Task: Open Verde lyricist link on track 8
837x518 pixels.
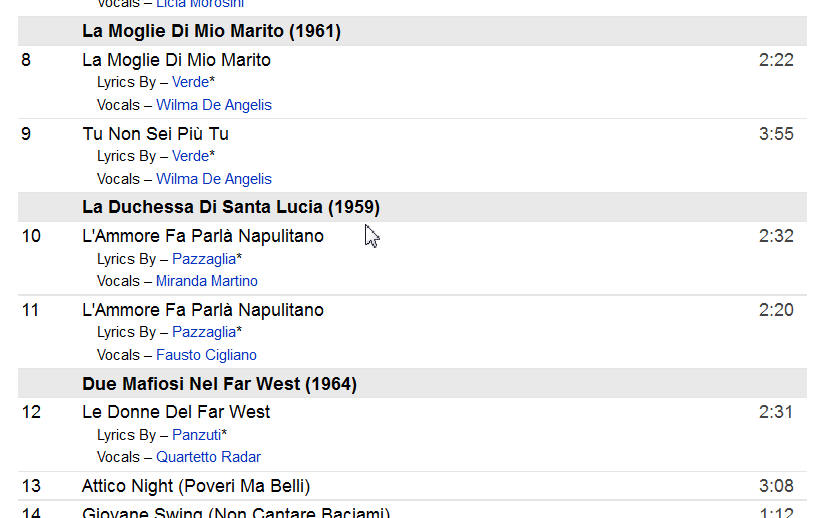Action: pyautogui.click(x=190, y=82)
